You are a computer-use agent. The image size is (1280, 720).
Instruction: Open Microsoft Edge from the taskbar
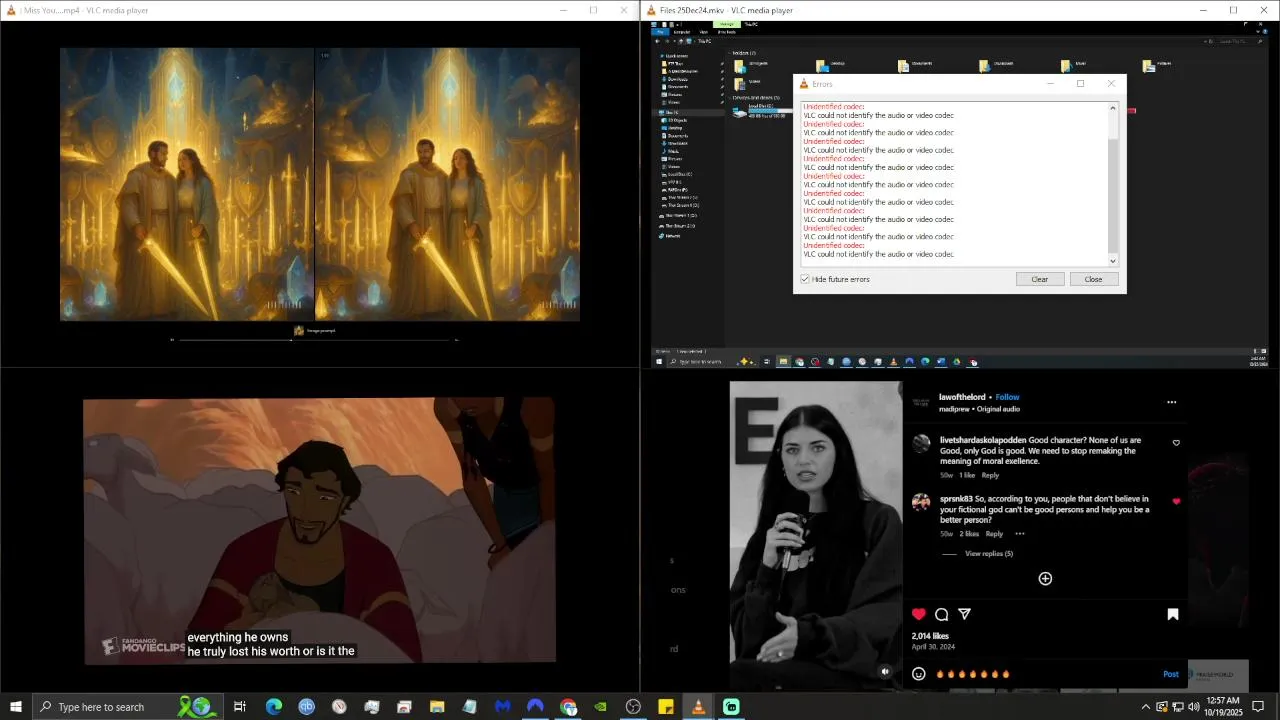pyautogui.click(x=273, y=707)
